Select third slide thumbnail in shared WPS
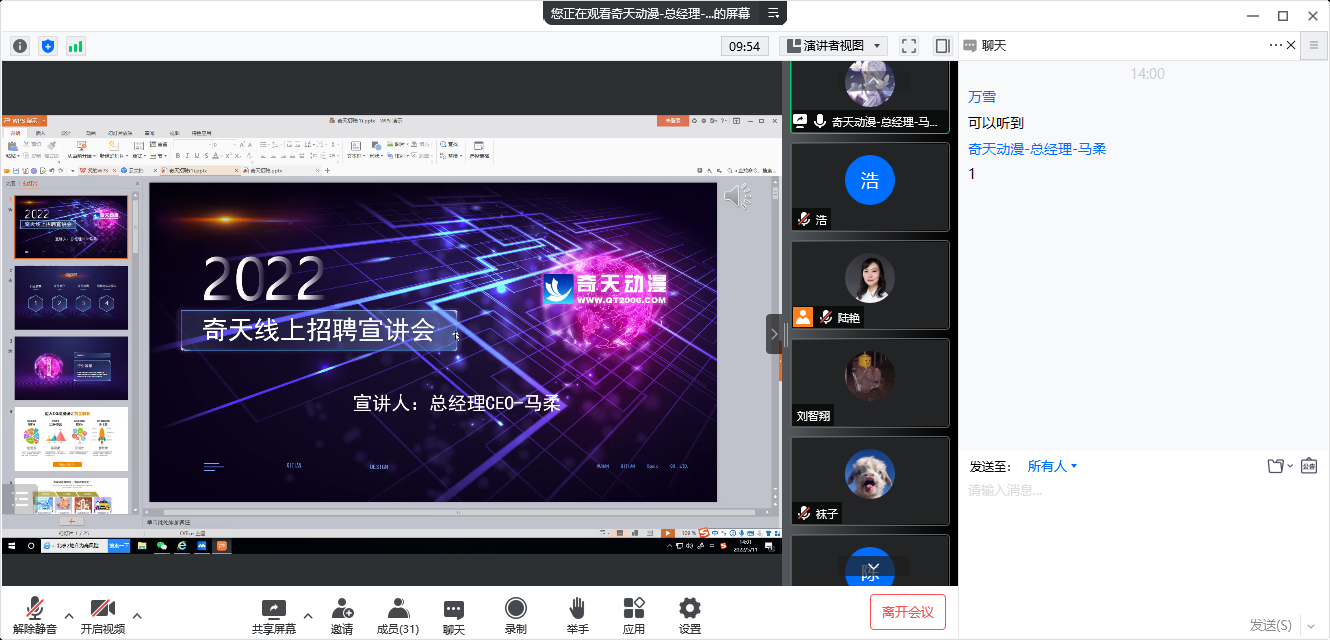The width and height of the screenshot is (1330, 640). click(x=71, y=368)
